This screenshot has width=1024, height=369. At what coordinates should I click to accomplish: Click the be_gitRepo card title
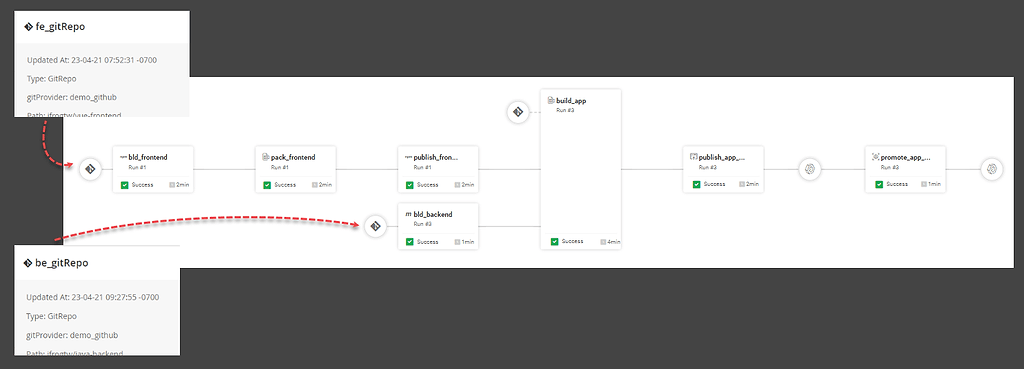(x=61, y=263)
